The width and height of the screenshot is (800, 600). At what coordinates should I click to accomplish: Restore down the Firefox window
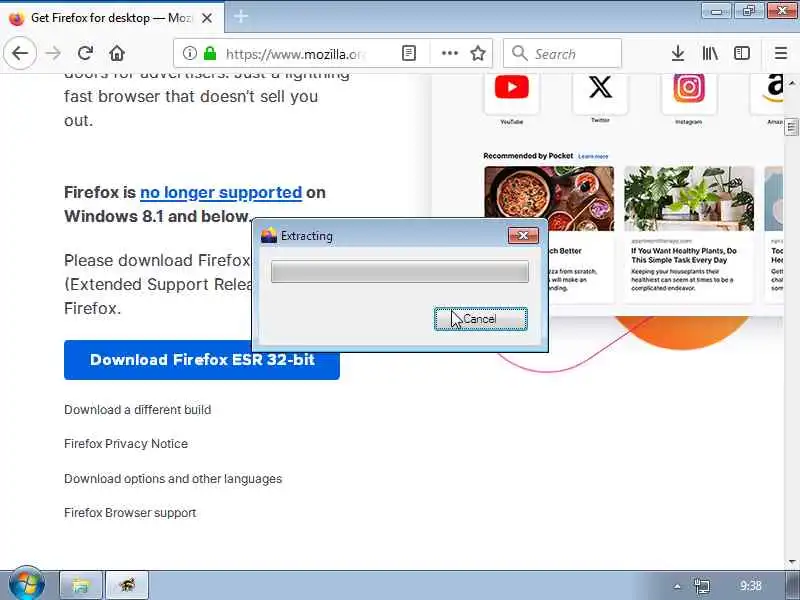click(x=749, y=11)
